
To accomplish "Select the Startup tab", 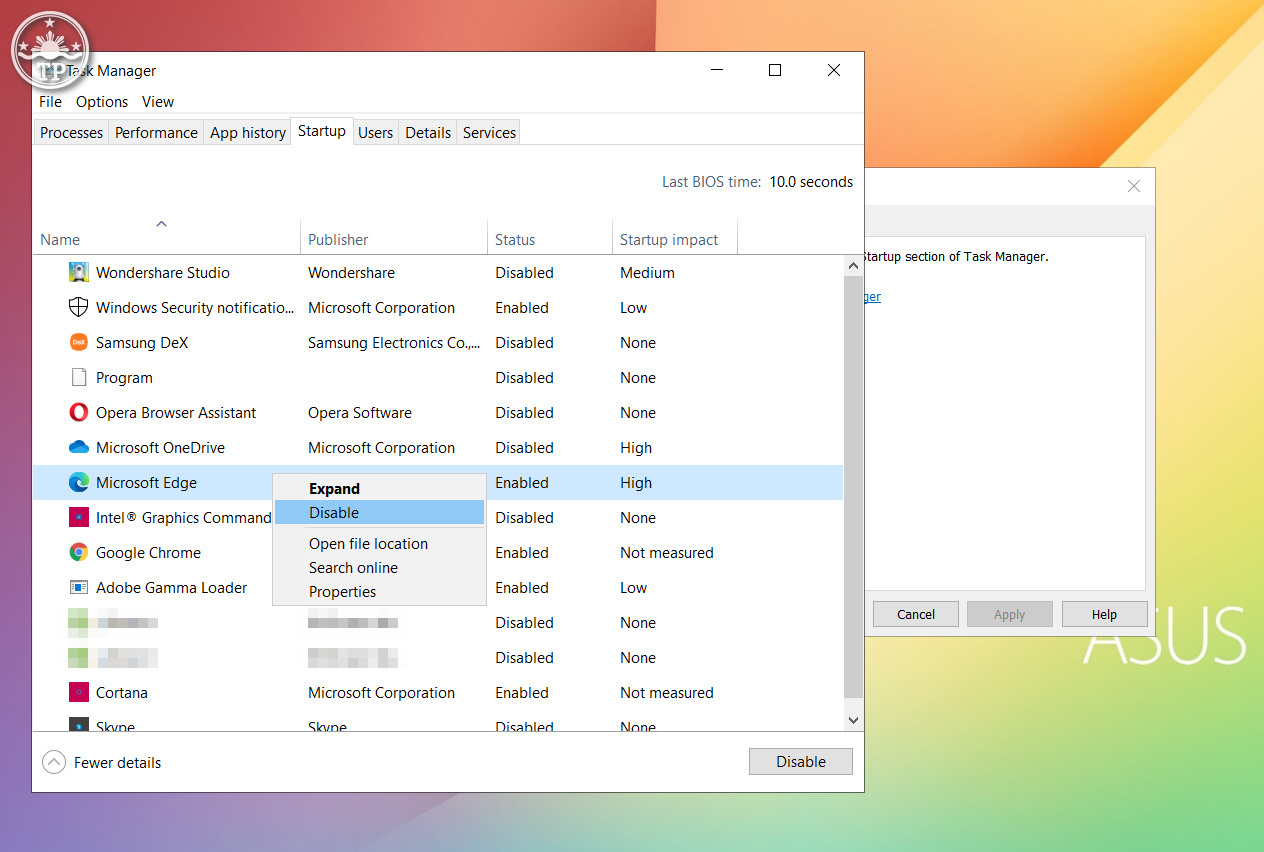I will tap(322, 131).
